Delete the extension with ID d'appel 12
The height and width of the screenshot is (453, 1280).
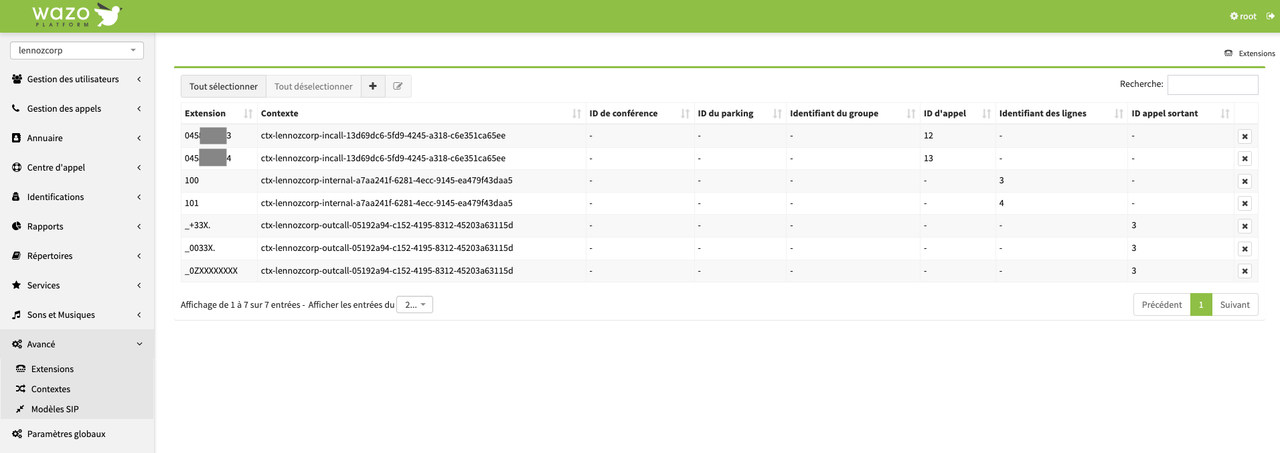point(1244,136)
